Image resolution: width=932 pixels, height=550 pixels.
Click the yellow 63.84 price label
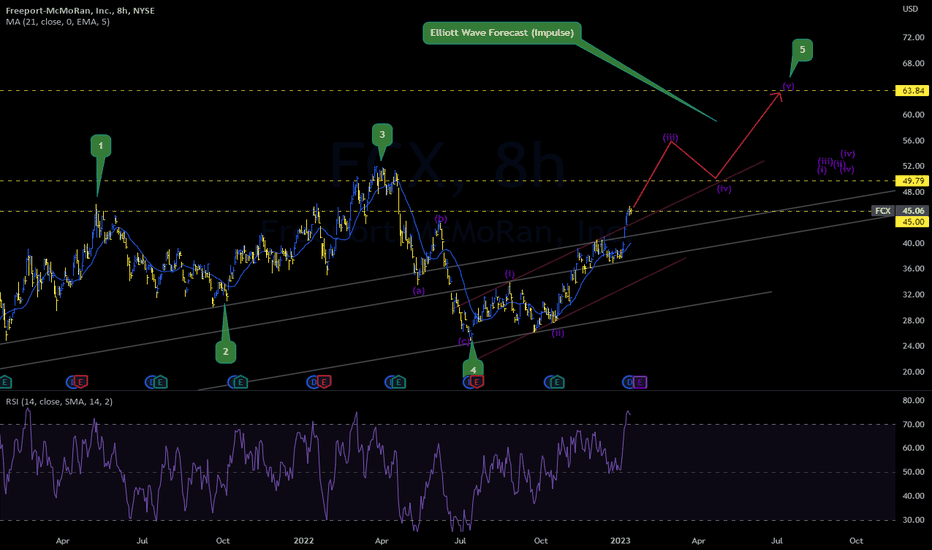(x=912, y=91)
